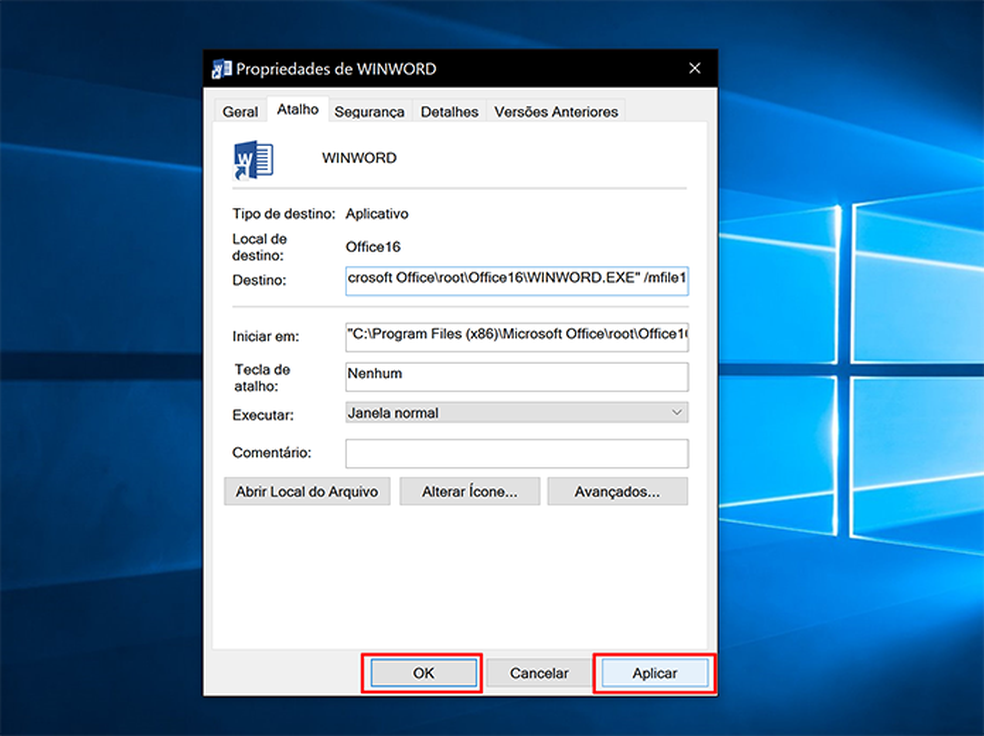Show the Versões Anteriores tab

[x=556, y=112]
